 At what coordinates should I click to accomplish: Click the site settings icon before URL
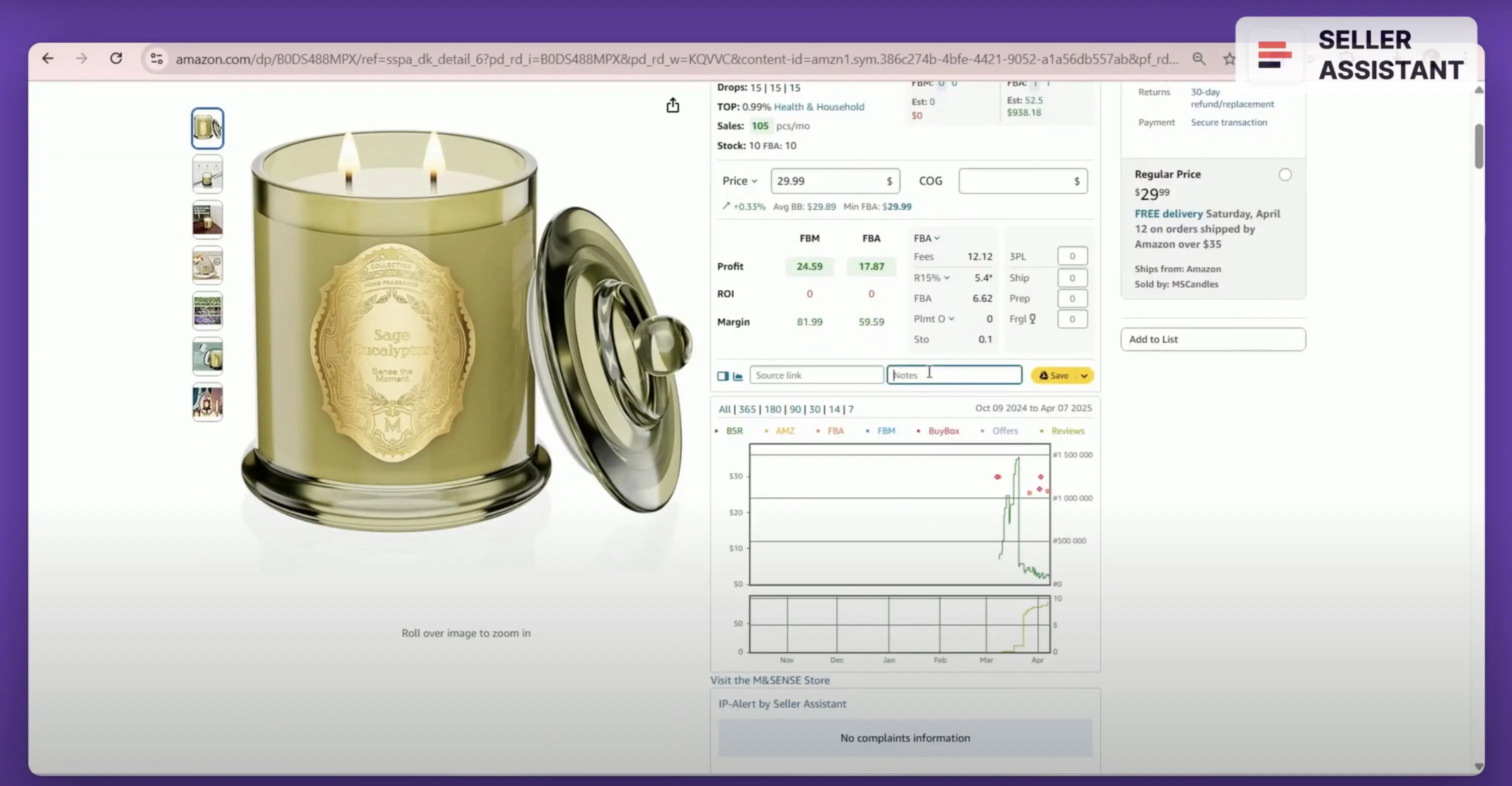pos(156,58)
